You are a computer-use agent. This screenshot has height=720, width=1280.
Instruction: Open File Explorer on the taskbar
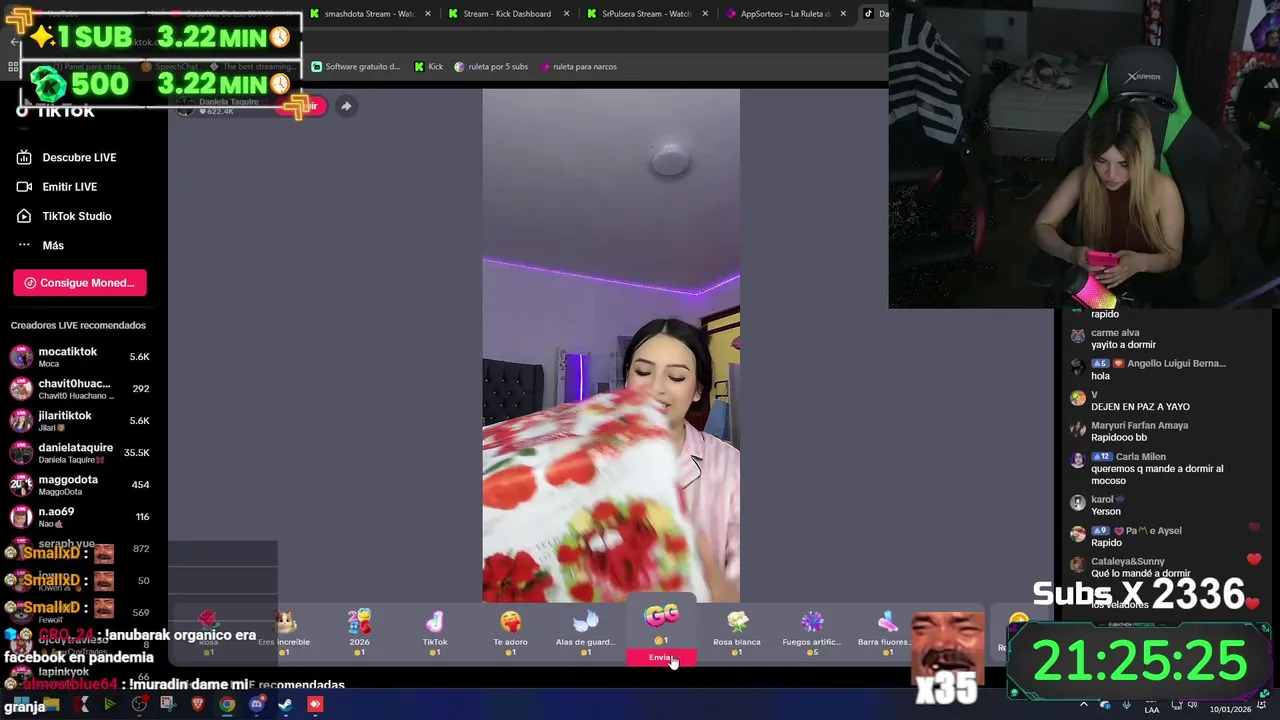pos(52,705)
